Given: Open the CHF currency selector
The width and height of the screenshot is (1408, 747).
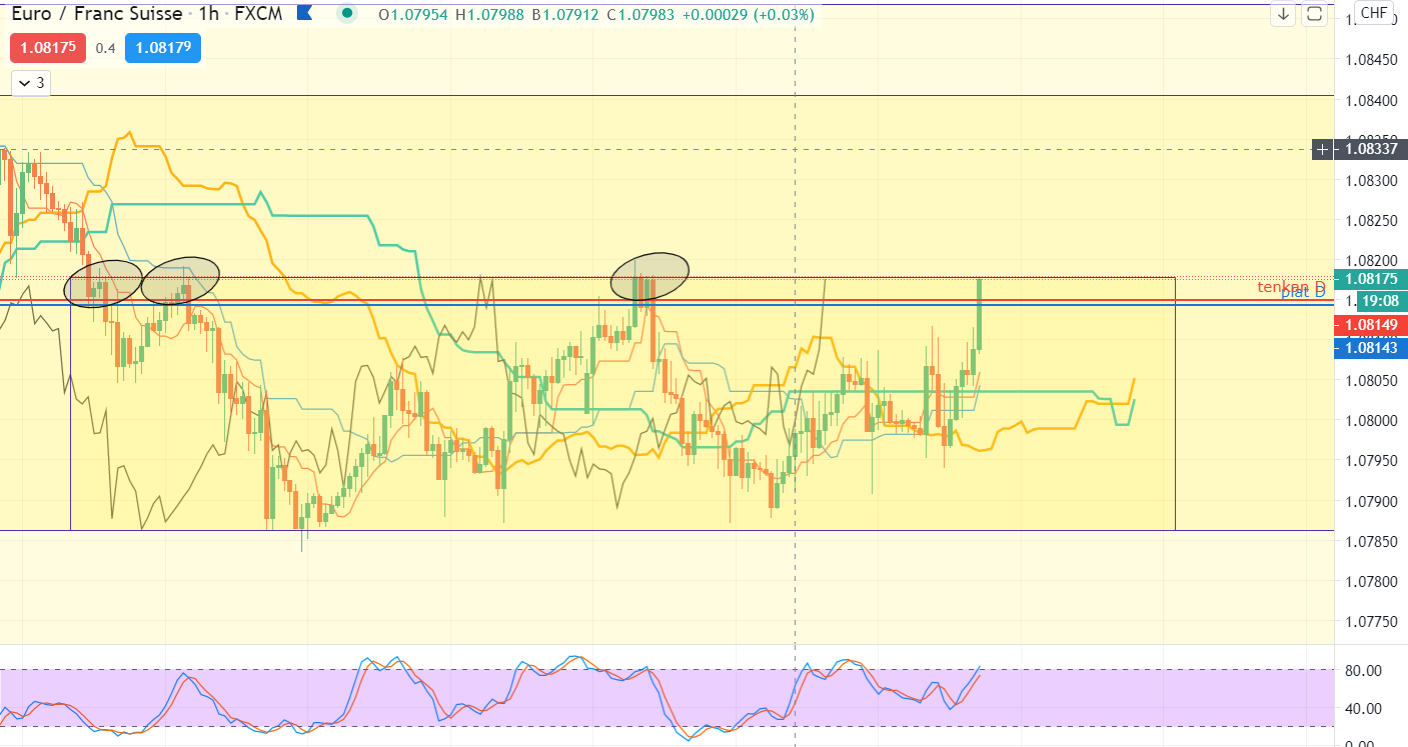Looking at the screenshot, I should [1374, 13].
